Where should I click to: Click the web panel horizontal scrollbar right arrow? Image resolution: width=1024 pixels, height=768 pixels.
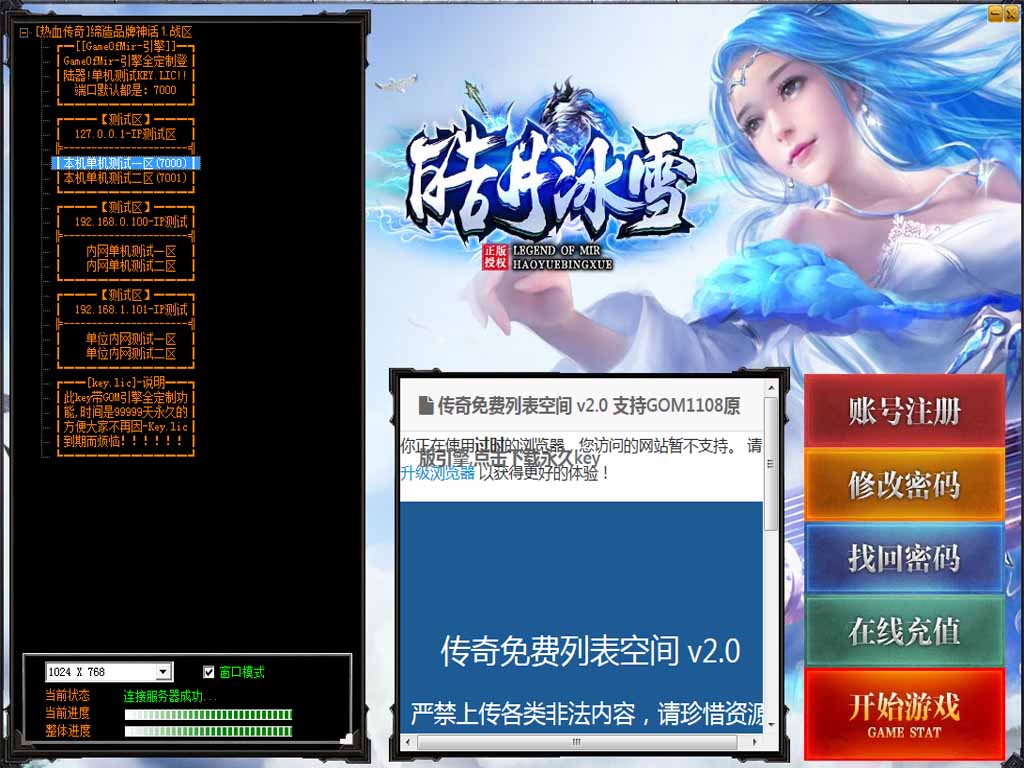click(x=756, y=743)
